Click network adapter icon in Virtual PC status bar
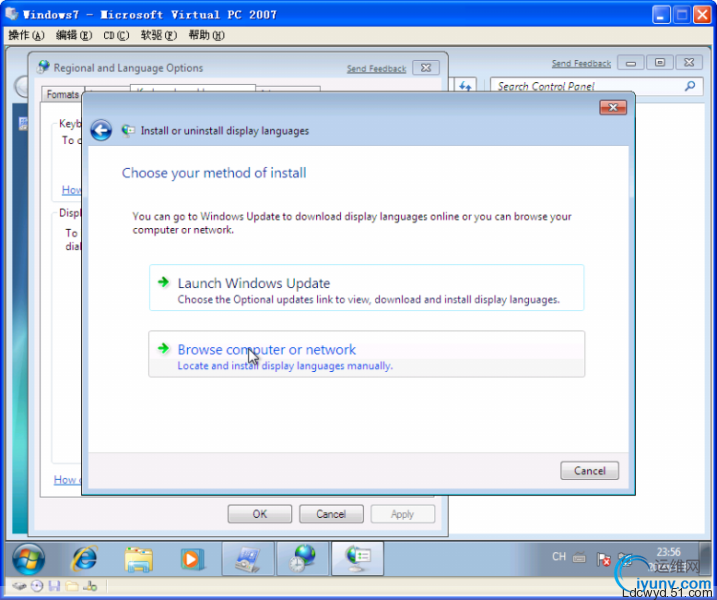The width and height of the screenshot is (717, 600). point(91,586)
